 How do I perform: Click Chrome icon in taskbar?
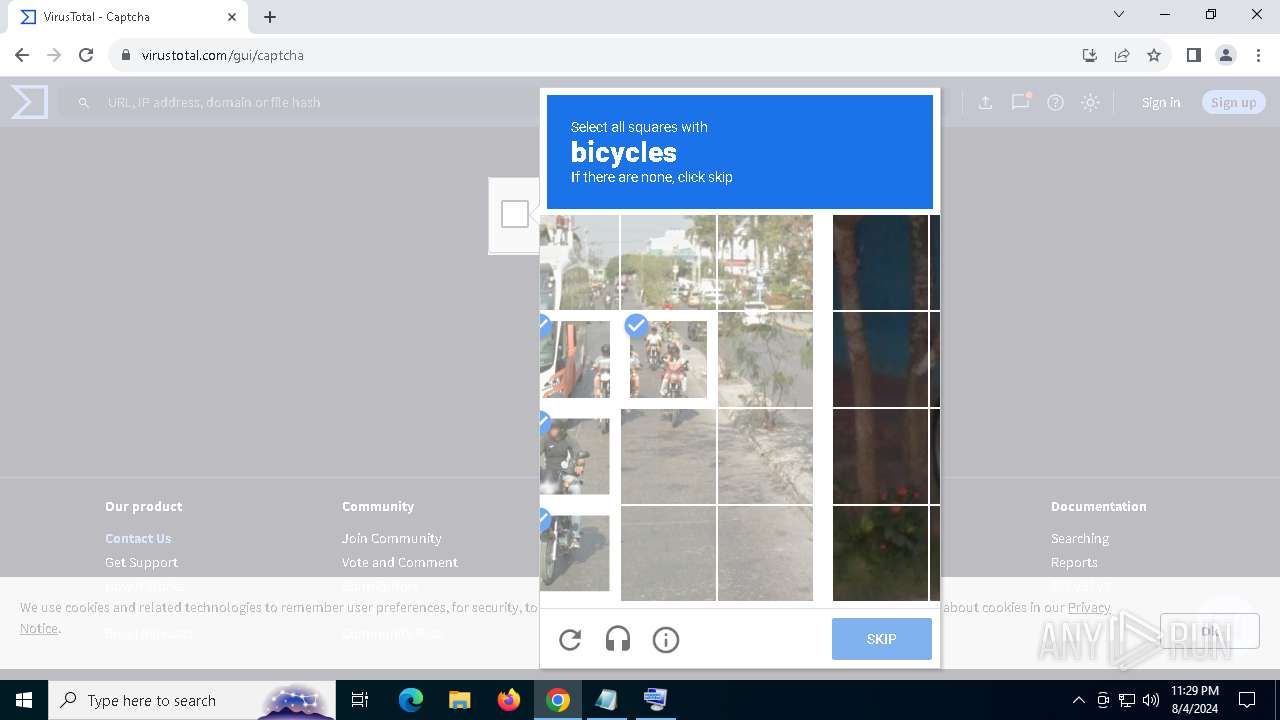[558, 700]
